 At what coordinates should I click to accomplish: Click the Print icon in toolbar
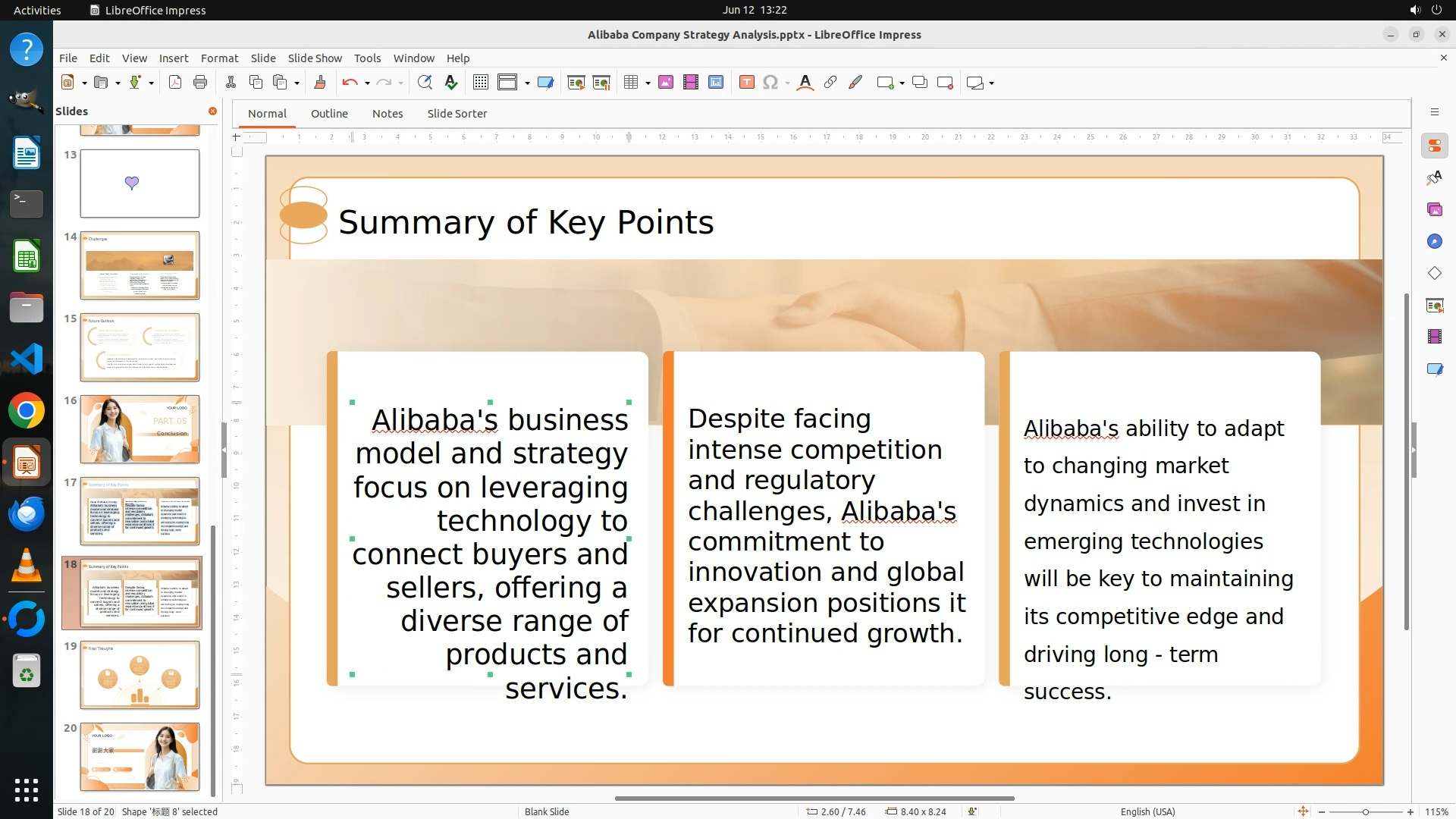[200, 83]
